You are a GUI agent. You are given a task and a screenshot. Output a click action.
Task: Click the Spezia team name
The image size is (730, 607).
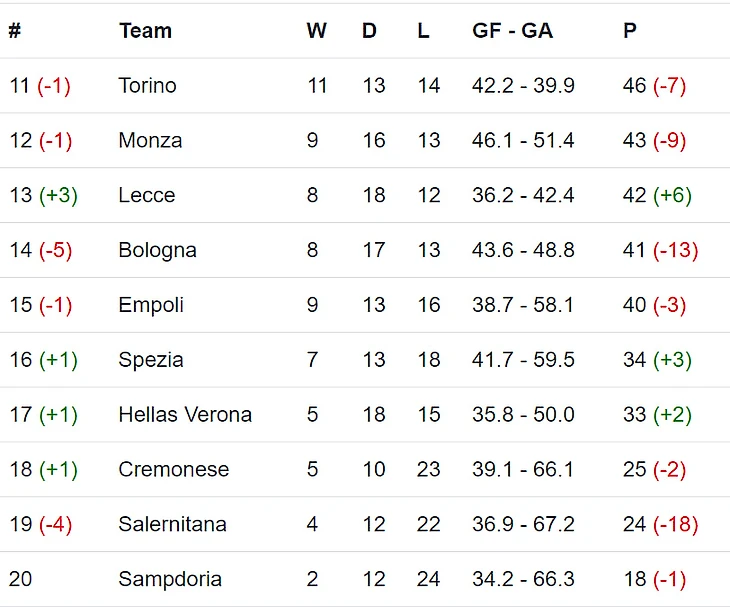(150, 360)
